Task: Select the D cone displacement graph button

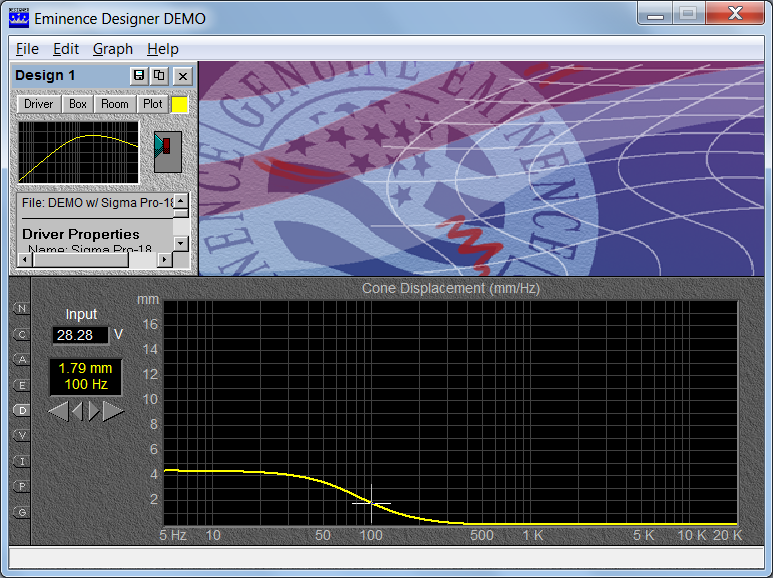Action: (22, 410)
